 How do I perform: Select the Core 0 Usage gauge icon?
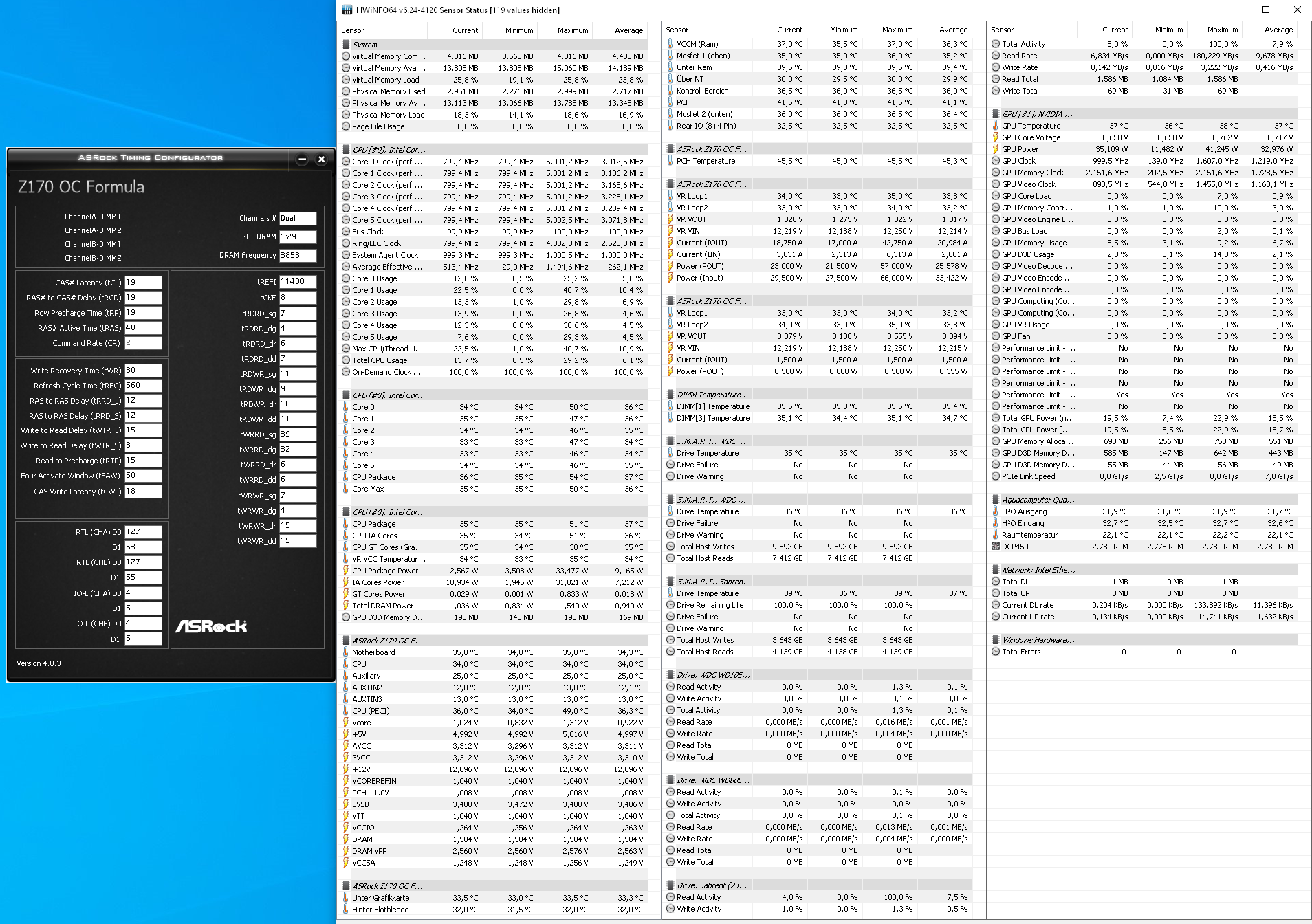tap(346, 278)
